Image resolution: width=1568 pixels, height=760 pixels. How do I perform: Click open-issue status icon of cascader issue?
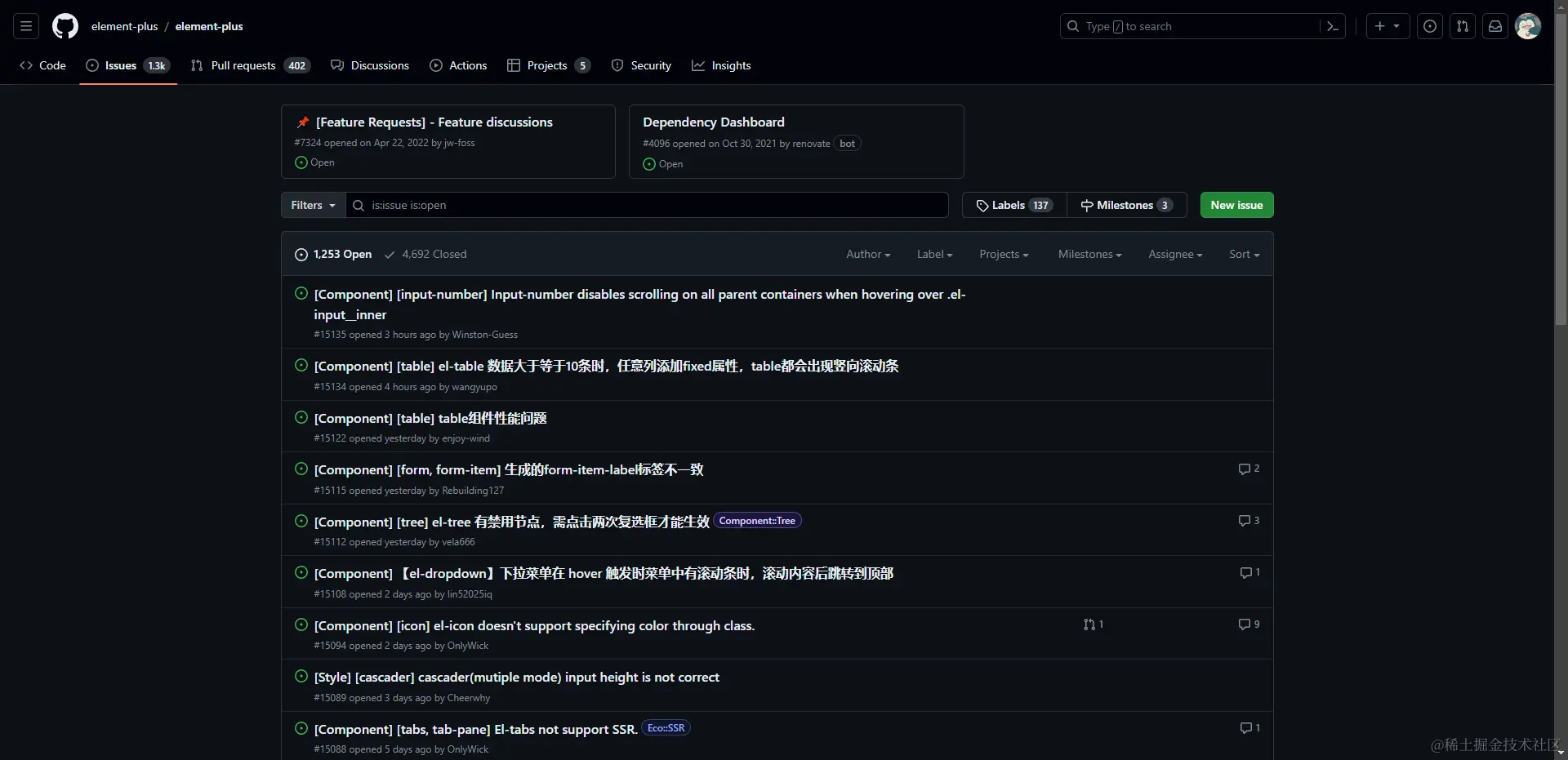pos(301,676)
